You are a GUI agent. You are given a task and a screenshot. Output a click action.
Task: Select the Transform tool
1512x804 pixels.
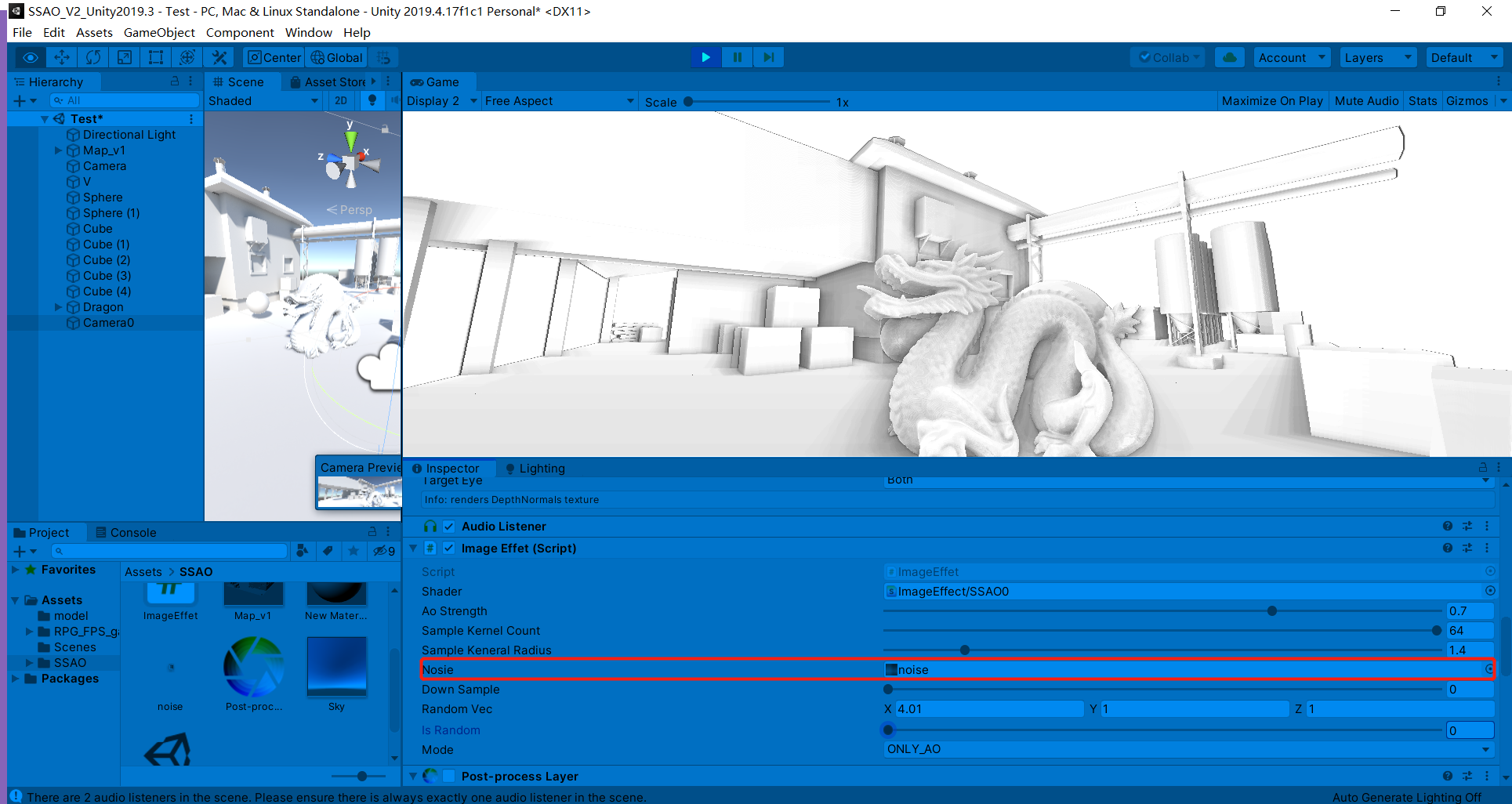click(187, 57)
